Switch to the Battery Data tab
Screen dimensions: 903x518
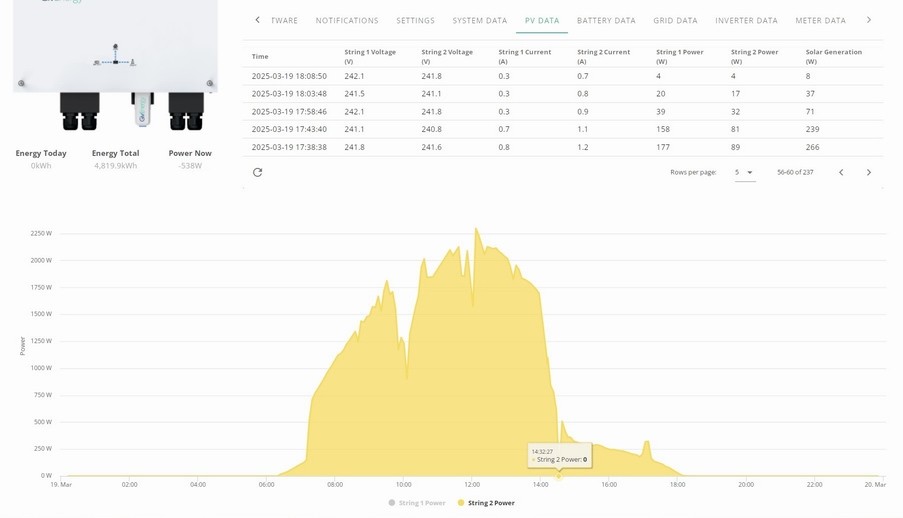(x=606, y=20)
